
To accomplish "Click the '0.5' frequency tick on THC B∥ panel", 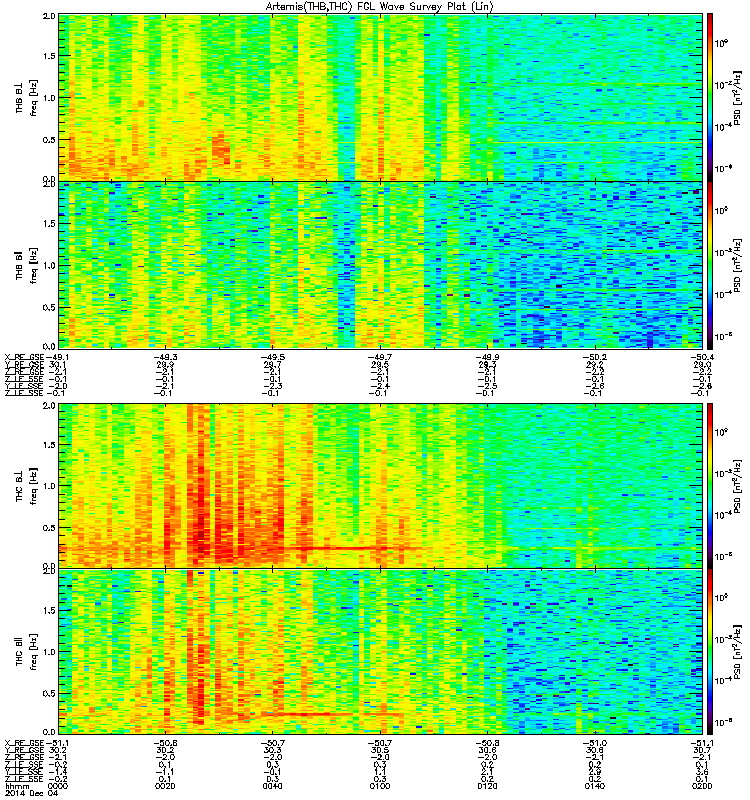I will tap(49, 693).
